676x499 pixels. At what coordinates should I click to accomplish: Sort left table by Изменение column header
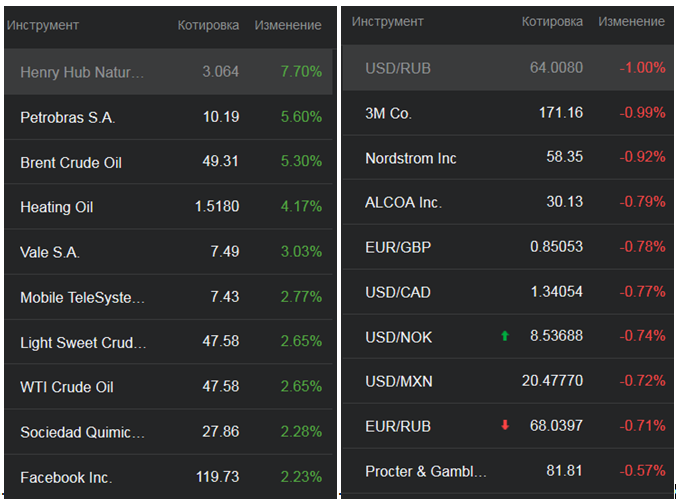coord(288,25)
